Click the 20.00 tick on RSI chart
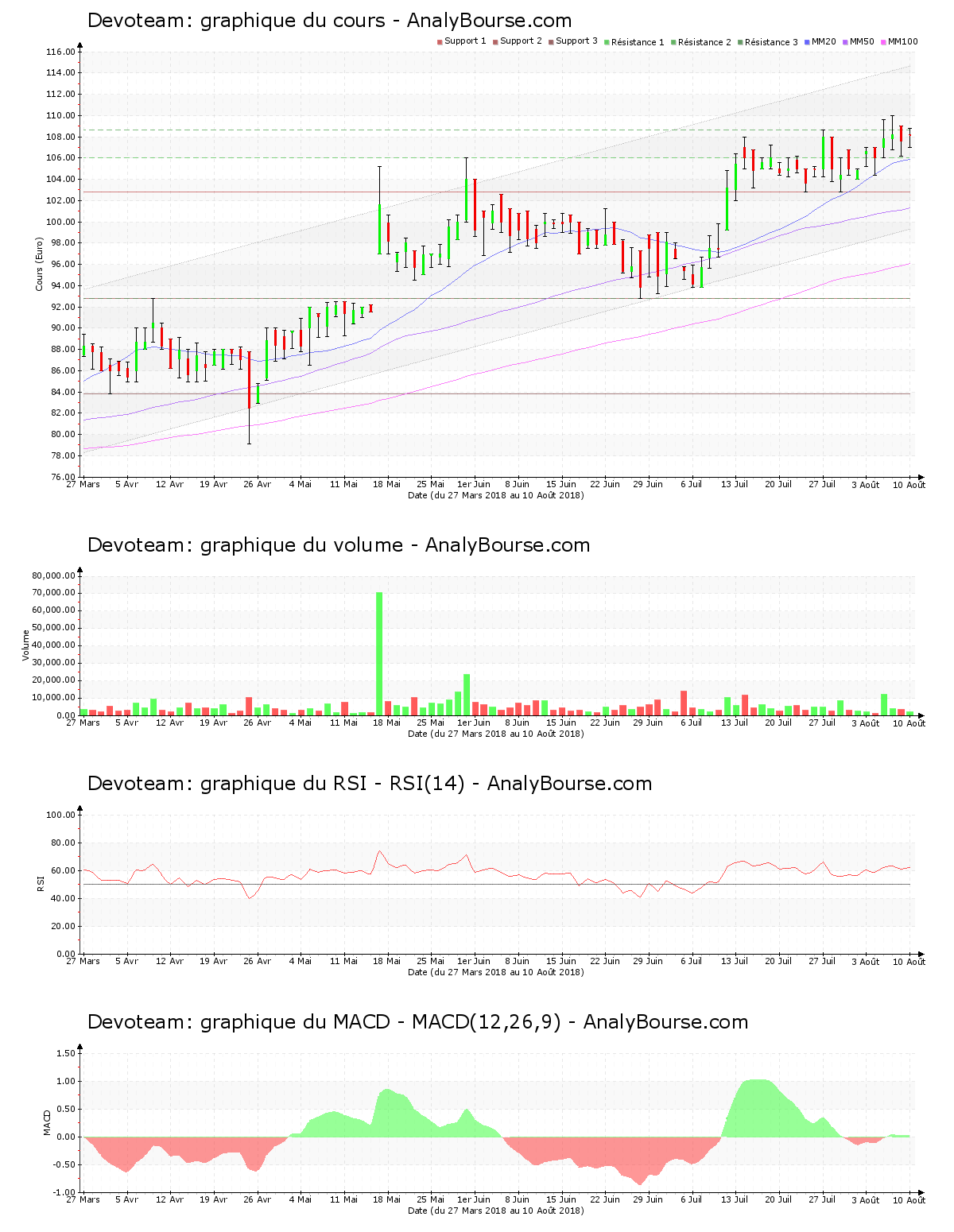The width and height of the screenshot is (954, 1232). click(x=63, y=926)
